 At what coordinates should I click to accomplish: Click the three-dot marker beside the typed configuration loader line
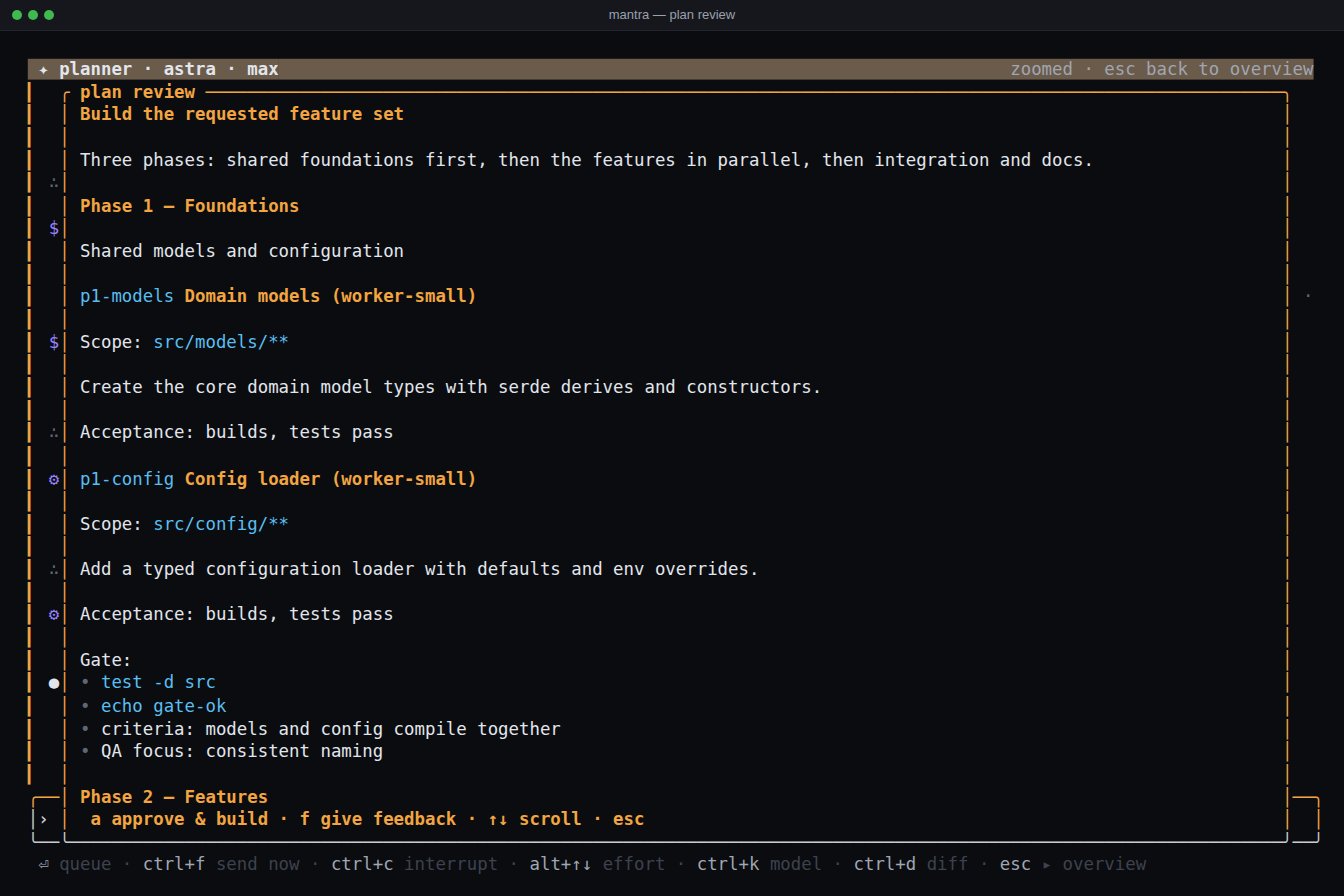54,570
